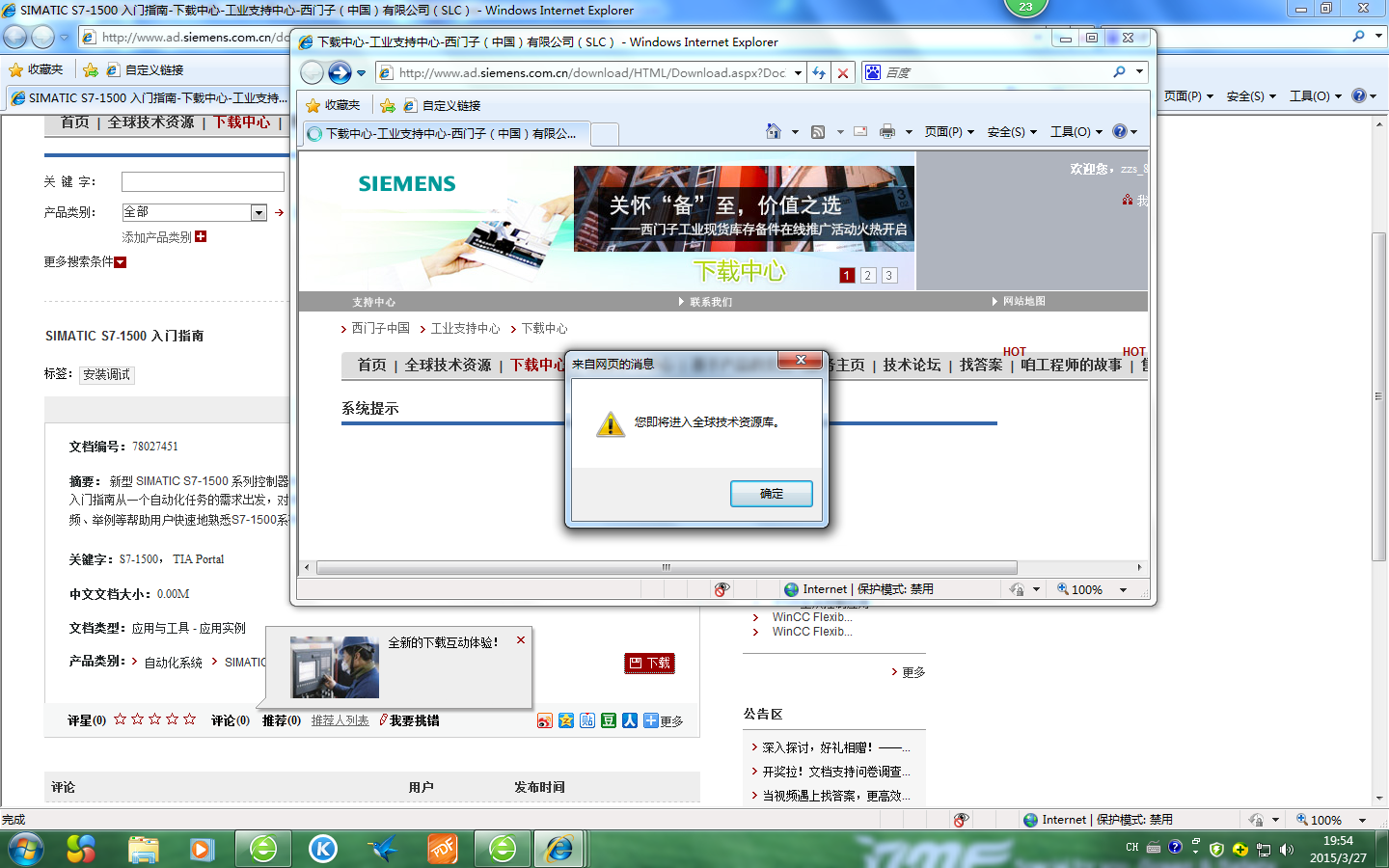Viewport: 1389px width, 868px height.
Task: Open the search provider dropdown in the front window
Action: (1139, 72)
